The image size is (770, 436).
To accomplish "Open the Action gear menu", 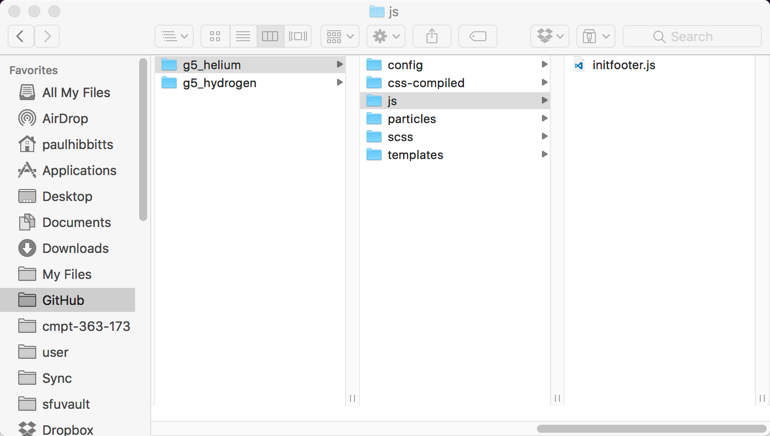I will click(386, 36).
